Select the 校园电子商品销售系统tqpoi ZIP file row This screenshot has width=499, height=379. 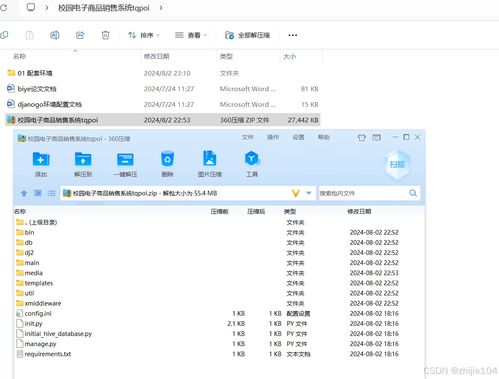click(x=163, y=120)
